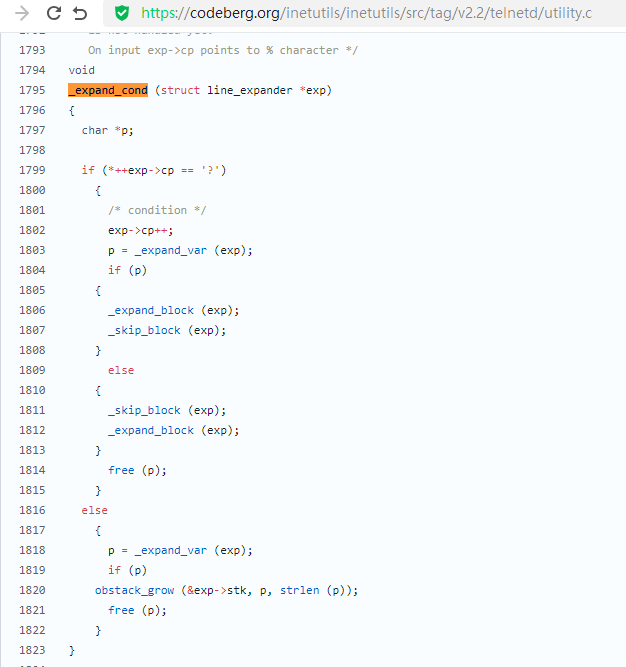
Task: Click 'free (p);' on line 1821
Action: [137, 610]
